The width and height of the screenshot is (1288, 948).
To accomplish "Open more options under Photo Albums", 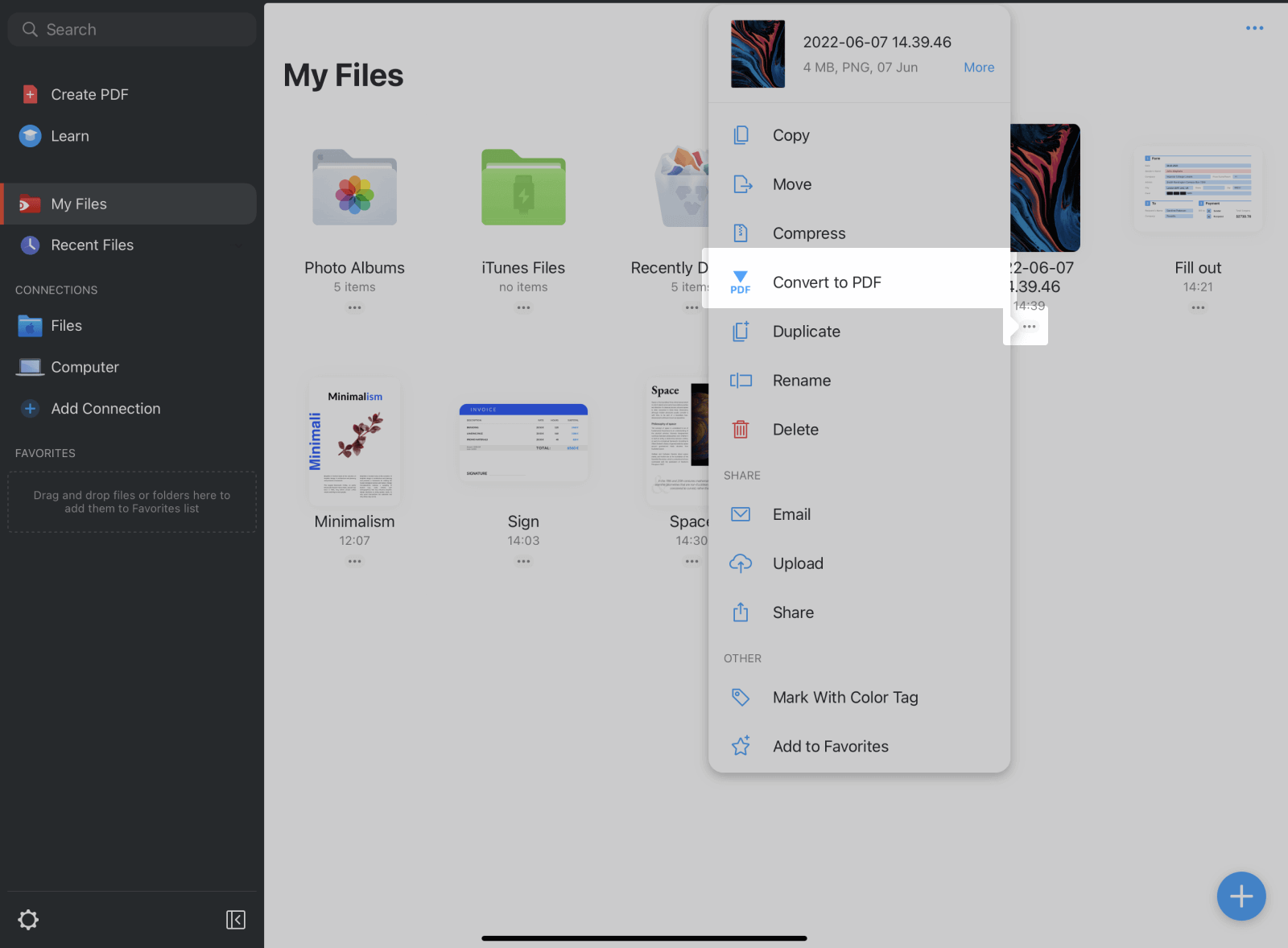I will click(x=354, y=307).
